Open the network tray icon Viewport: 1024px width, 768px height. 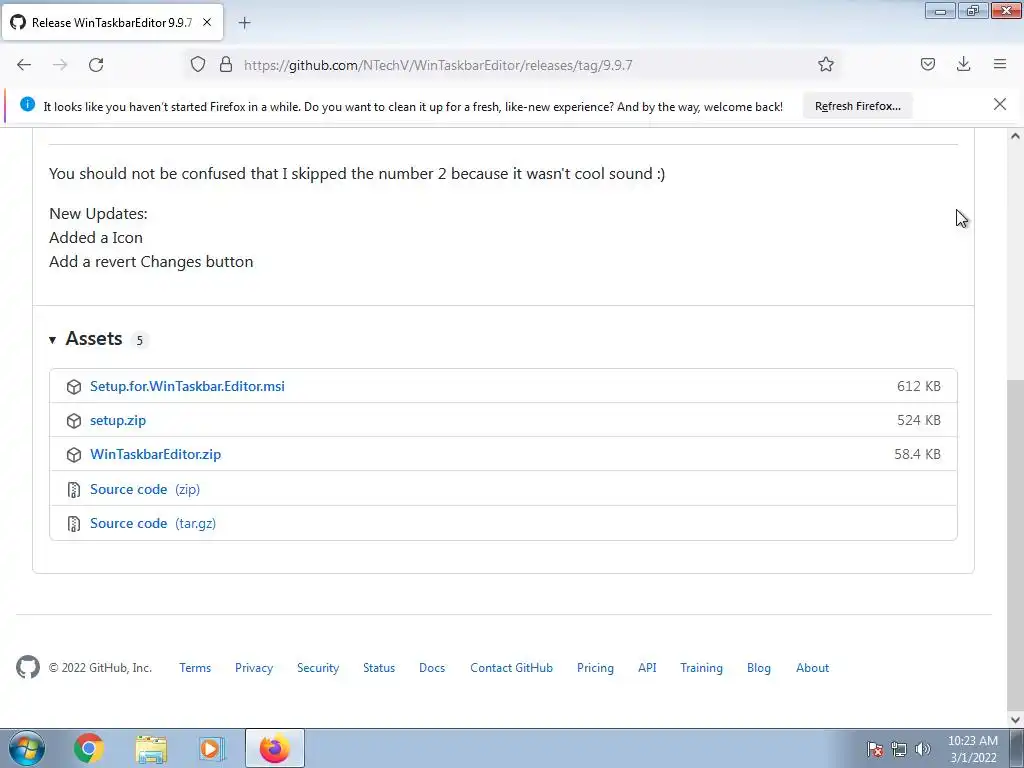click(x=899, y=749)
